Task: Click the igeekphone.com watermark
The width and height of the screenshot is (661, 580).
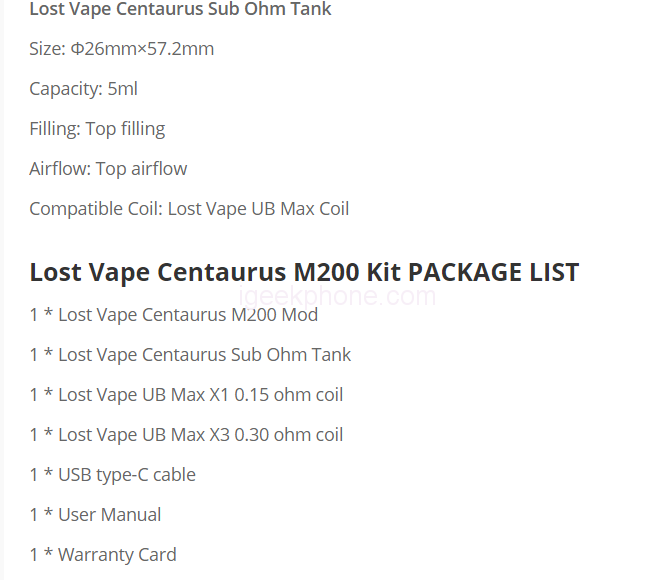Action: click(338, 296)
